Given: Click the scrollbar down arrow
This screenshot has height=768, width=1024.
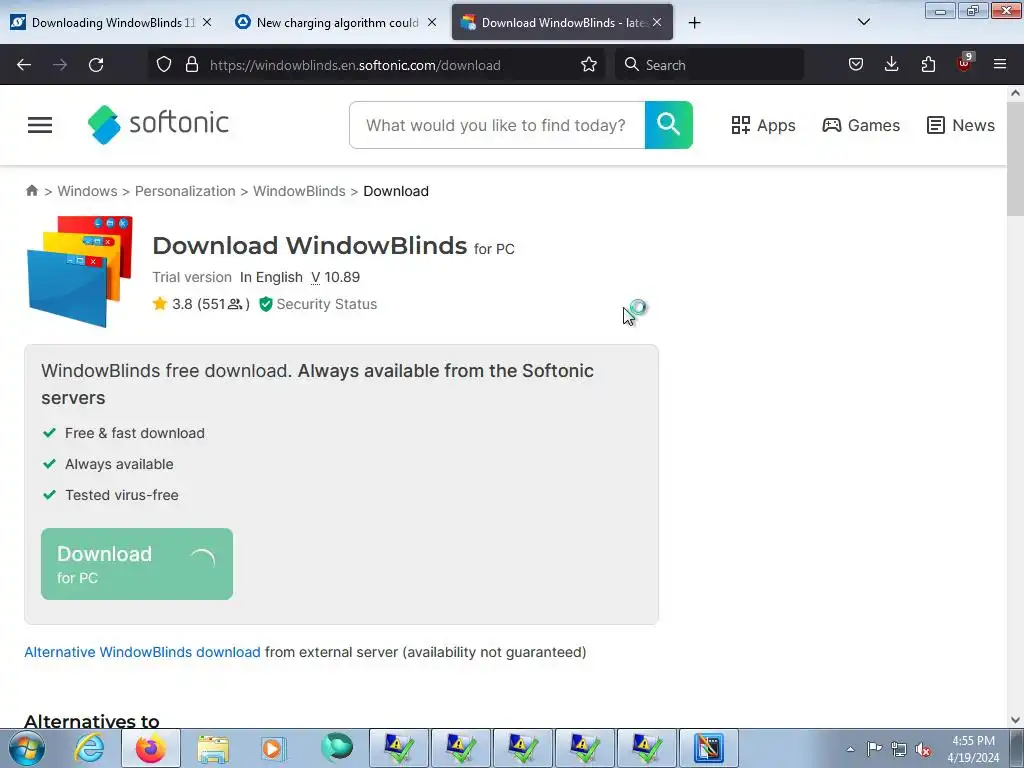Looking at the screenshot, I should pos(1015,720).
